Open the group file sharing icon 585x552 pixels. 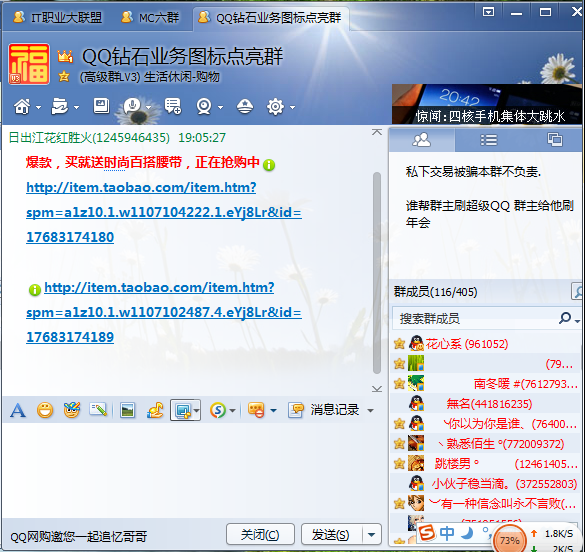(x=60, y=107)
